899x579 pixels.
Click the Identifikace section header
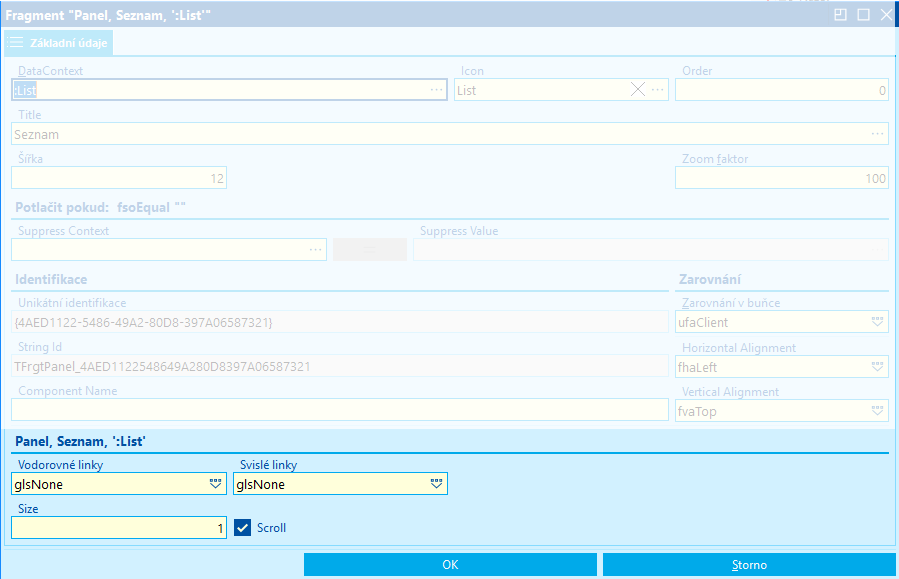point(51,279)
